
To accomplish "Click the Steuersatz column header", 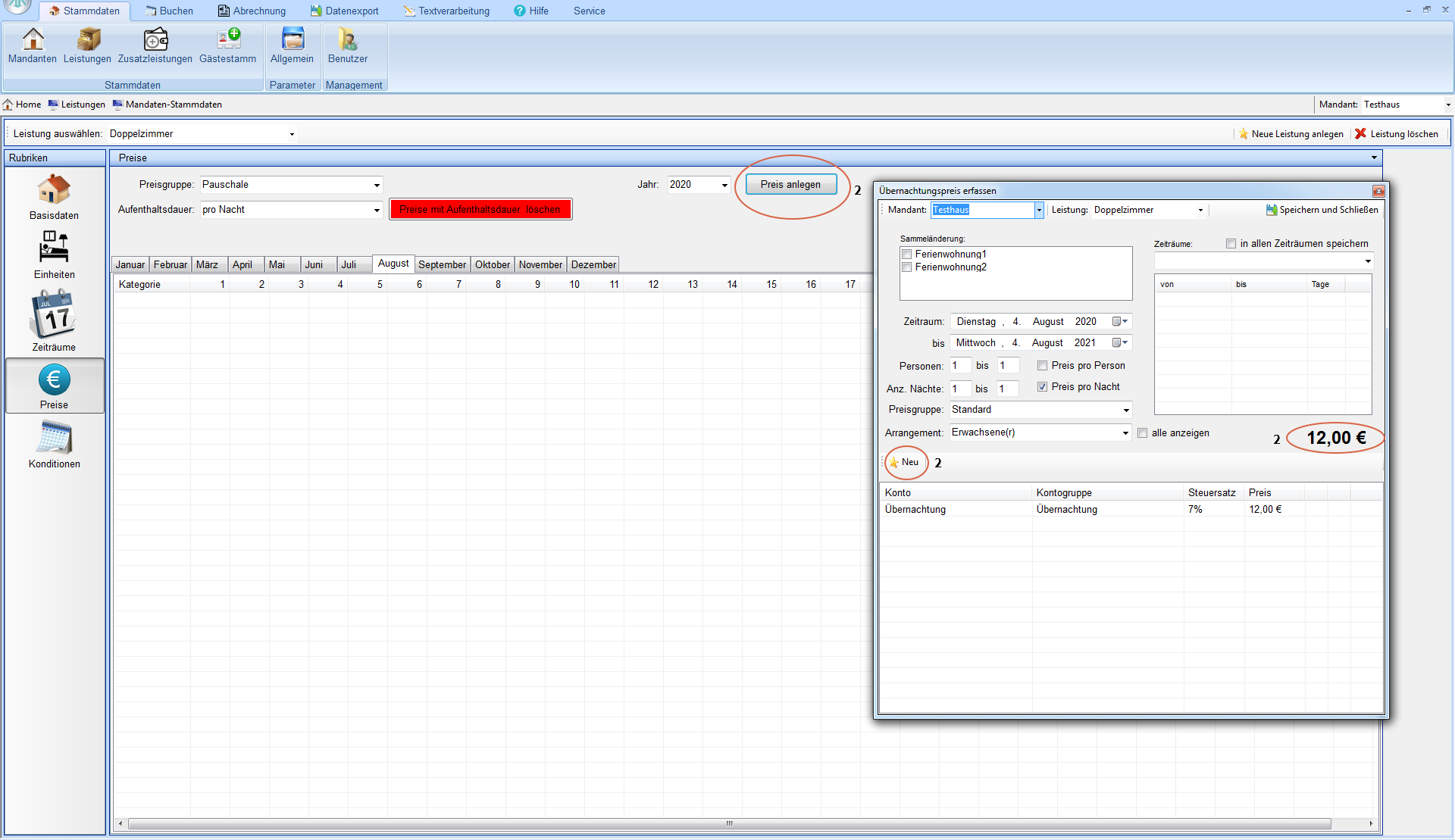I will click(x=1212, y=492).
